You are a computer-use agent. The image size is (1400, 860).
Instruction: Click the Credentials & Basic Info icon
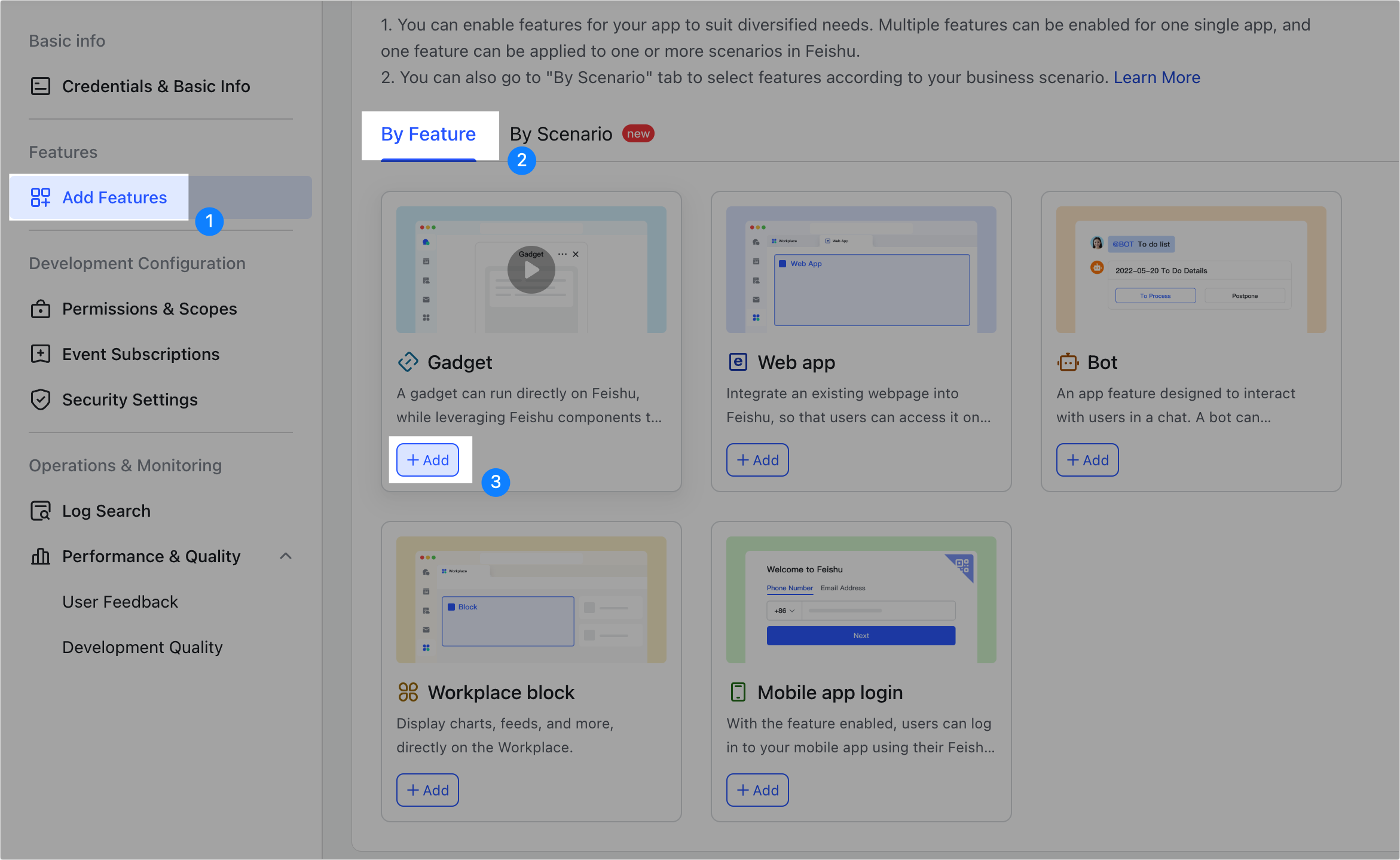click(41, 86)
